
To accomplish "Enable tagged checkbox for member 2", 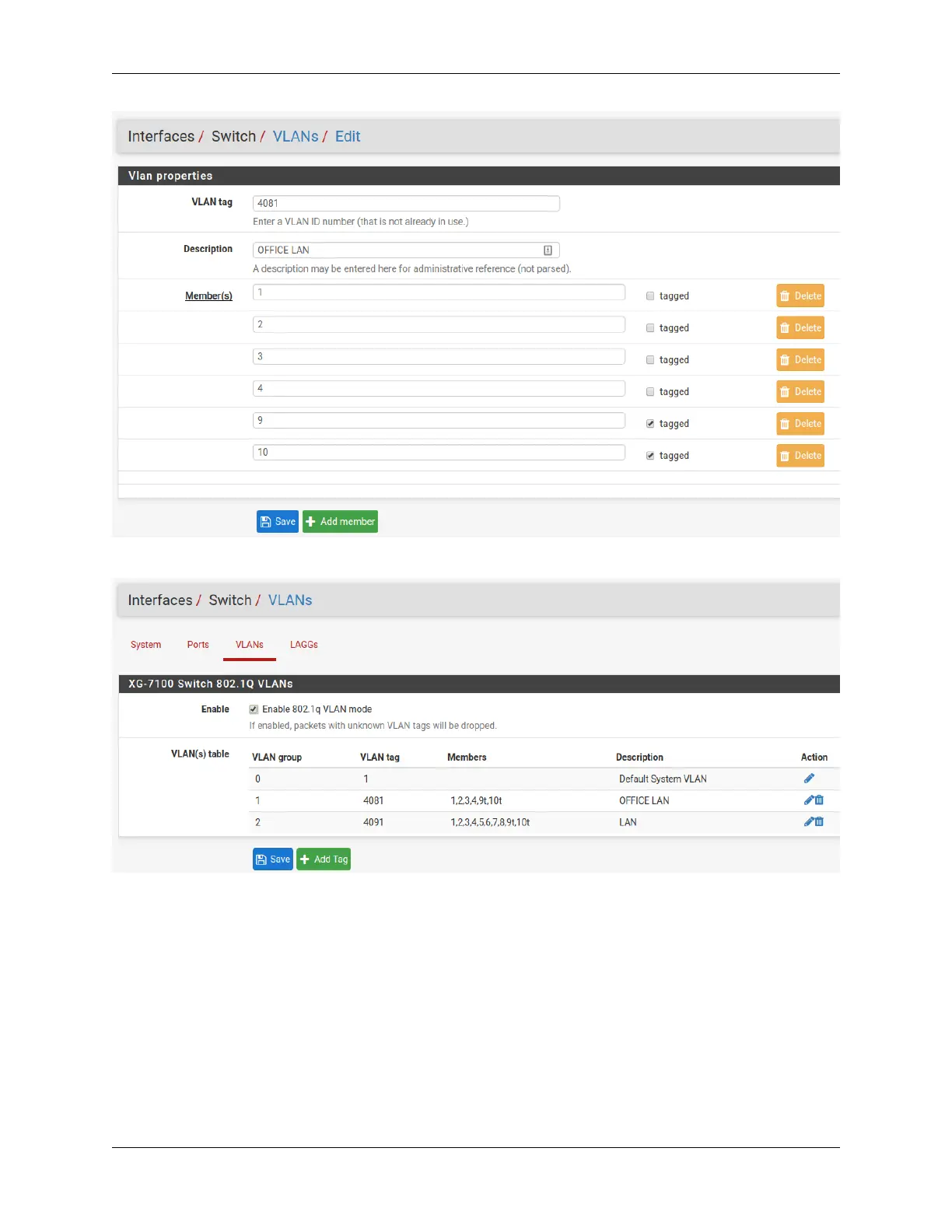I will (650, 328).
